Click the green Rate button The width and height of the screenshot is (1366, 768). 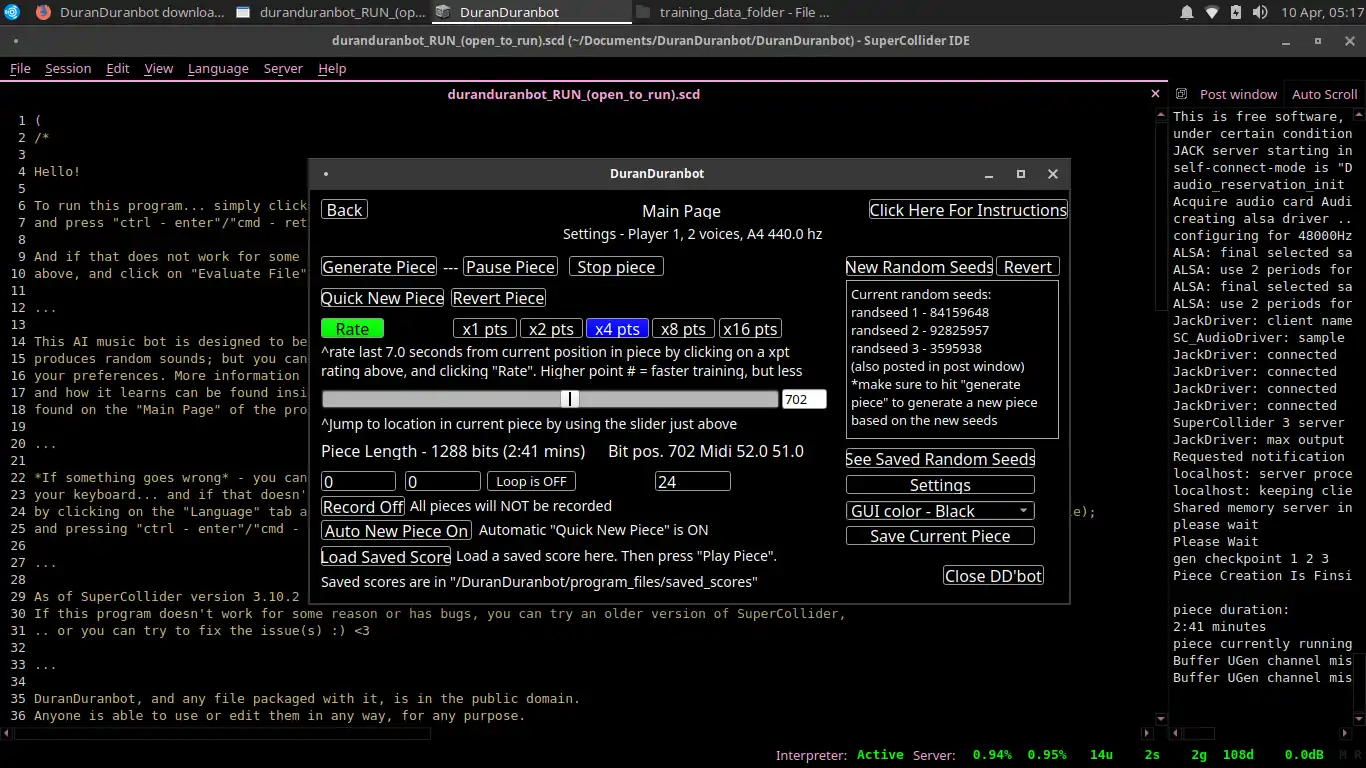click(352, 329)
